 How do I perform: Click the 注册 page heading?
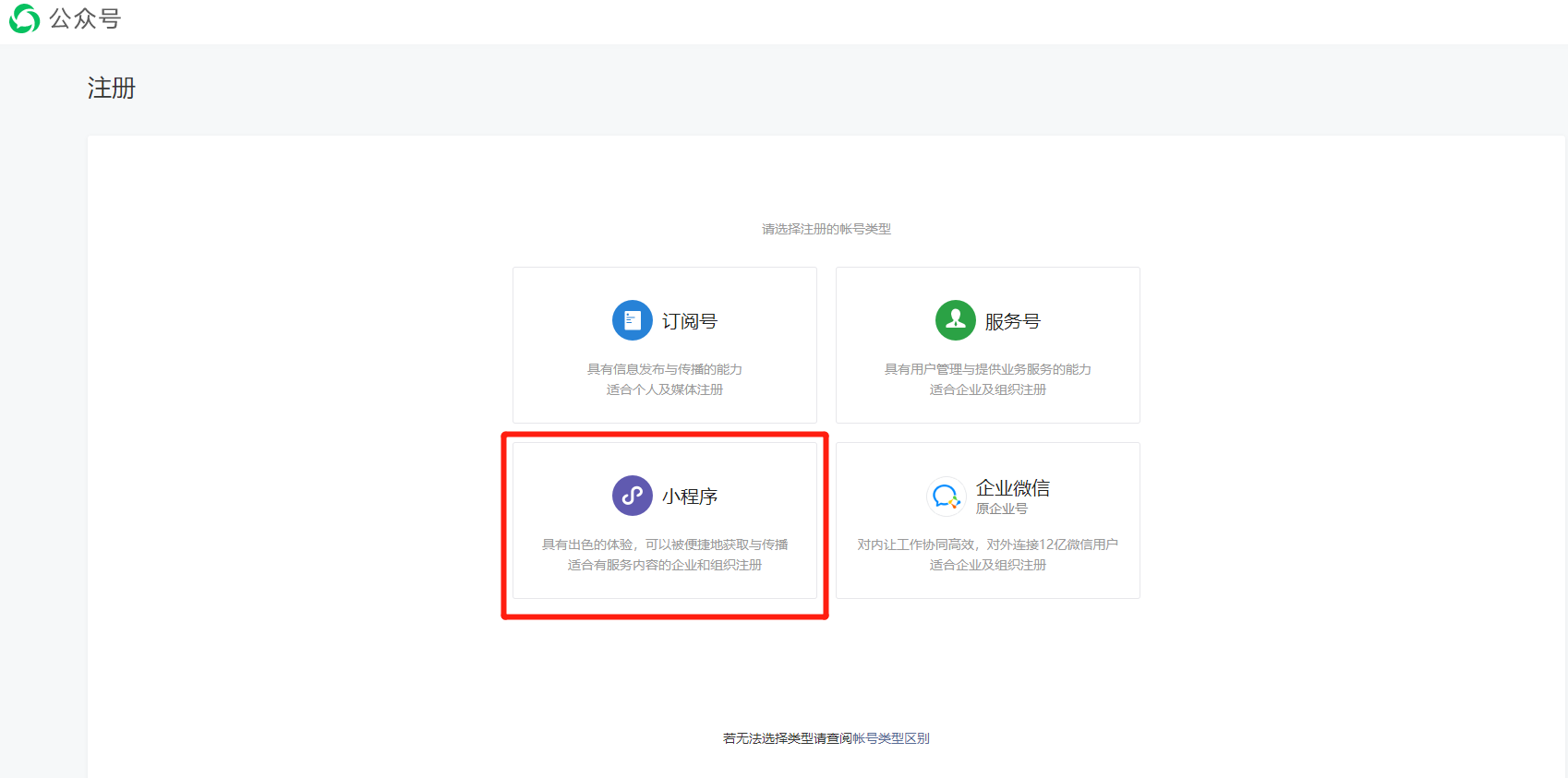click(x=111, y=88)
